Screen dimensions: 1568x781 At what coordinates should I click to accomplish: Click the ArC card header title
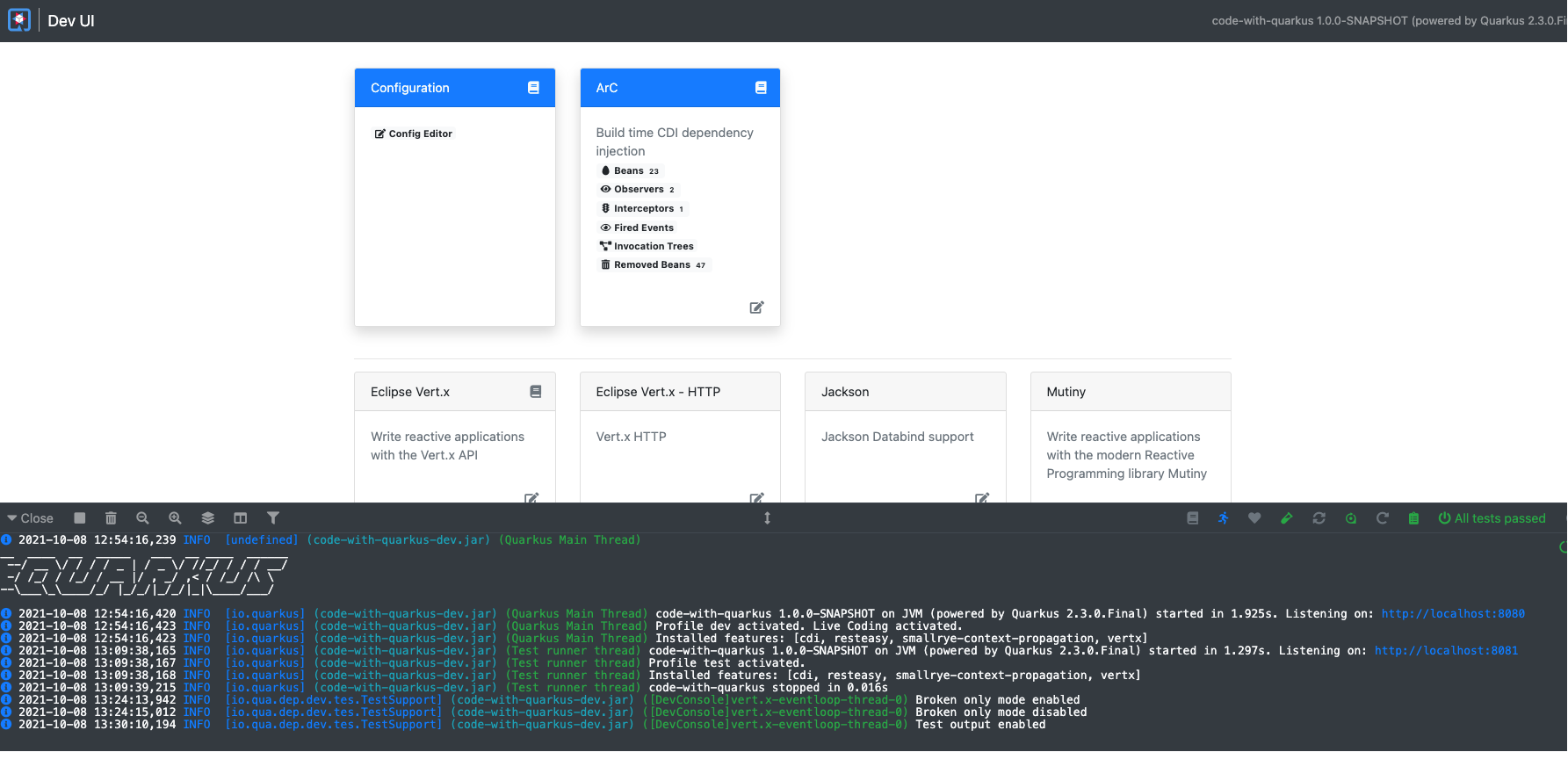(x=607, y=88)
